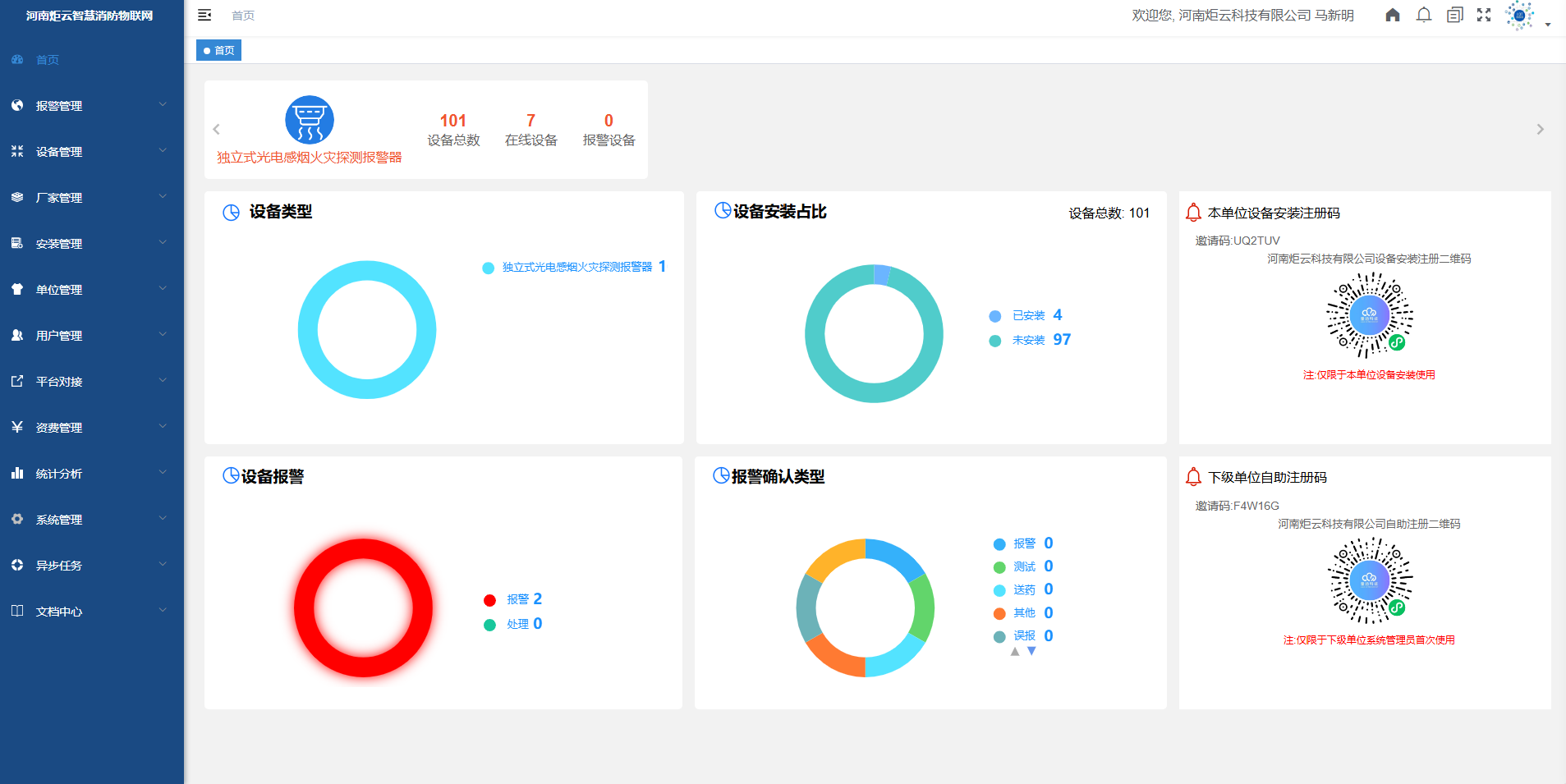Page down the alarm type legend
Viewport: 1566px width, 784px height.
tap(1031, 651)
